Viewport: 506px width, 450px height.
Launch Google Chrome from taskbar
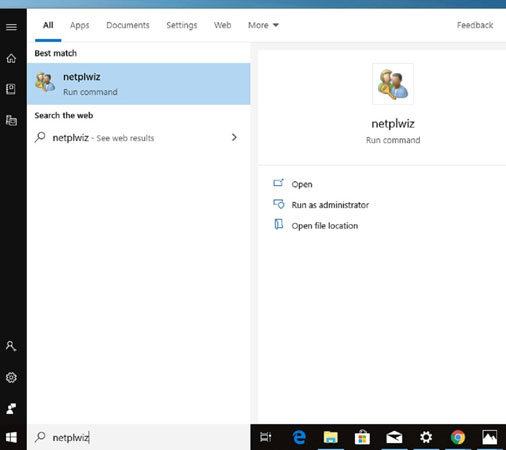tap(458, 437)
